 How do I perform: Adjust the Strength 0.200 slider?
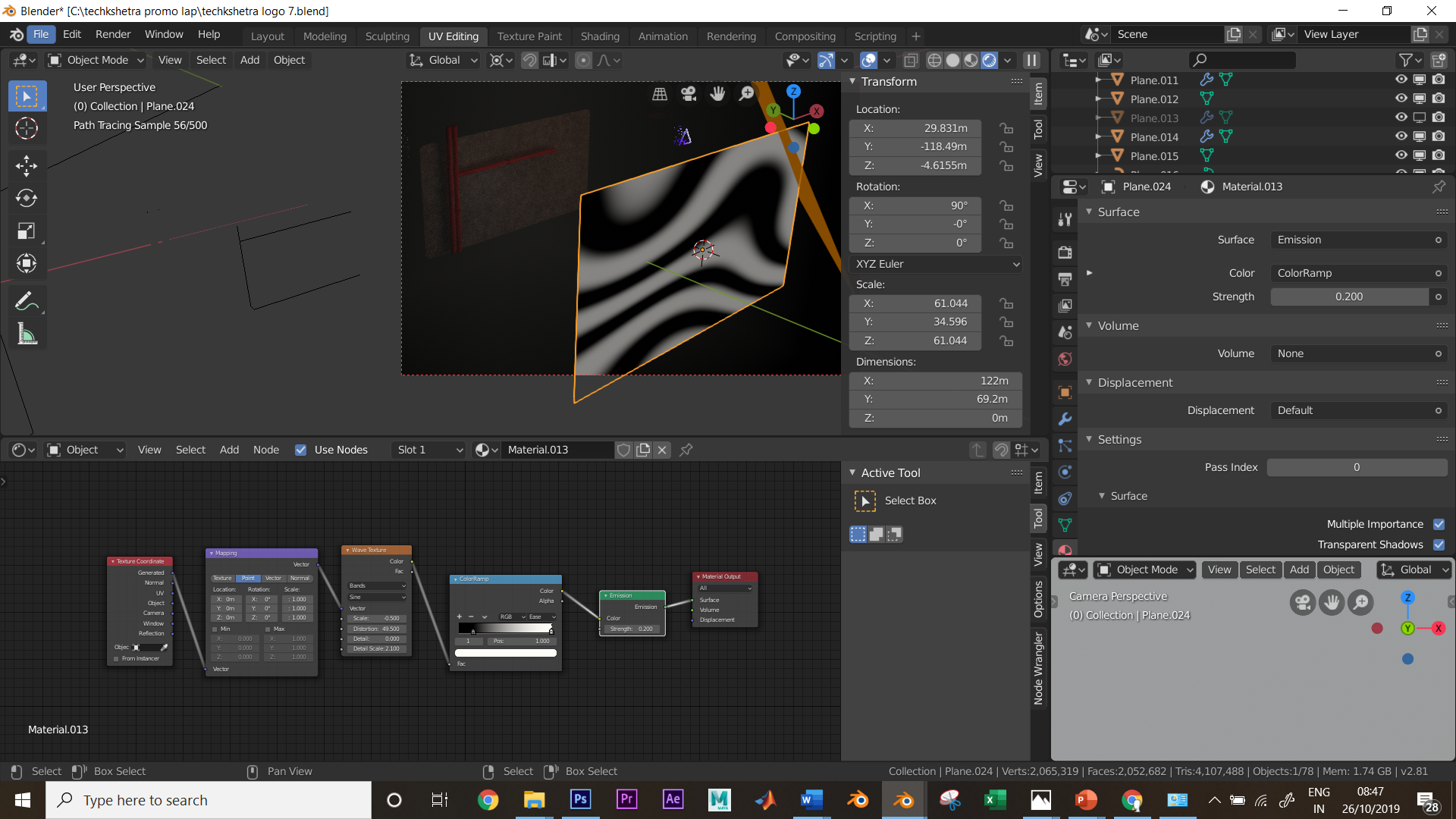(1349, 297)
